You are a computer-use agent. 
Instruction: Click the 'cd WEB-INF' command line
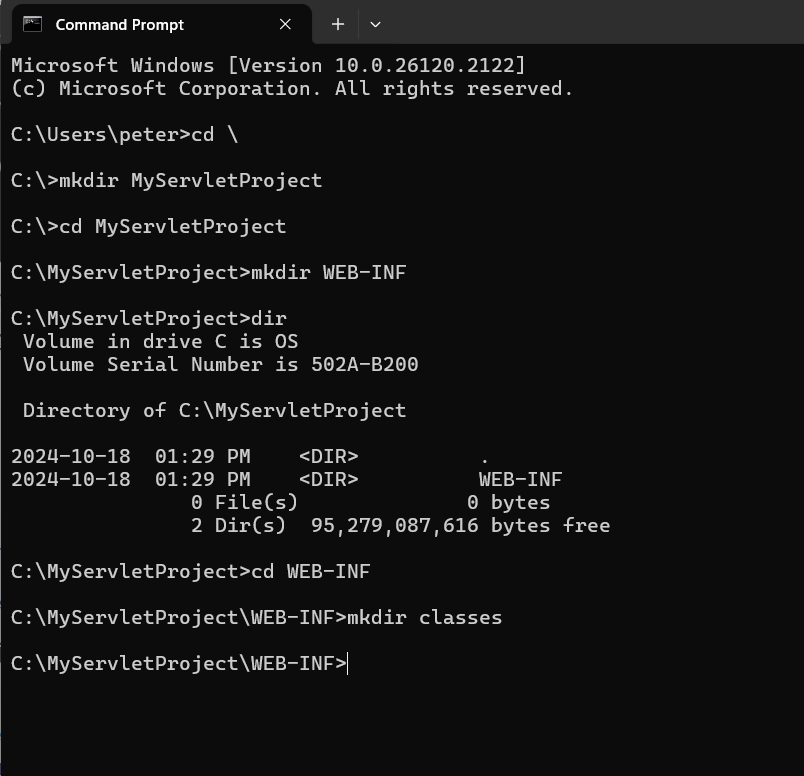[191, 572]
